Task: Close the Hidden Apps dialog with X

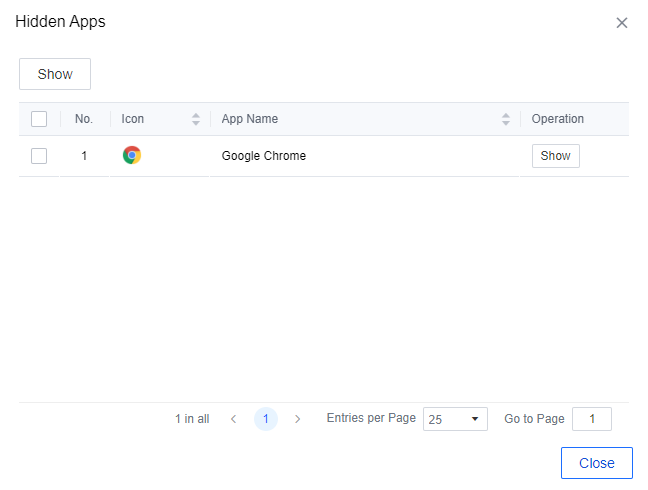Action: click(x=622, y=23)
